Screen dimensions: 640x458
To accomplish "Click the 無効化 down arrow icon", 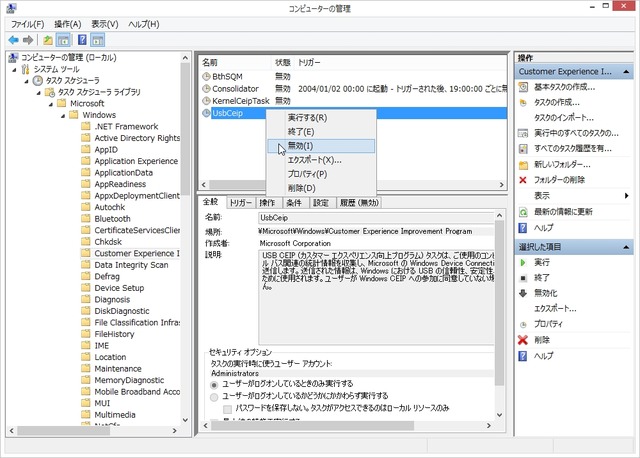I will (x=523, y=293).
